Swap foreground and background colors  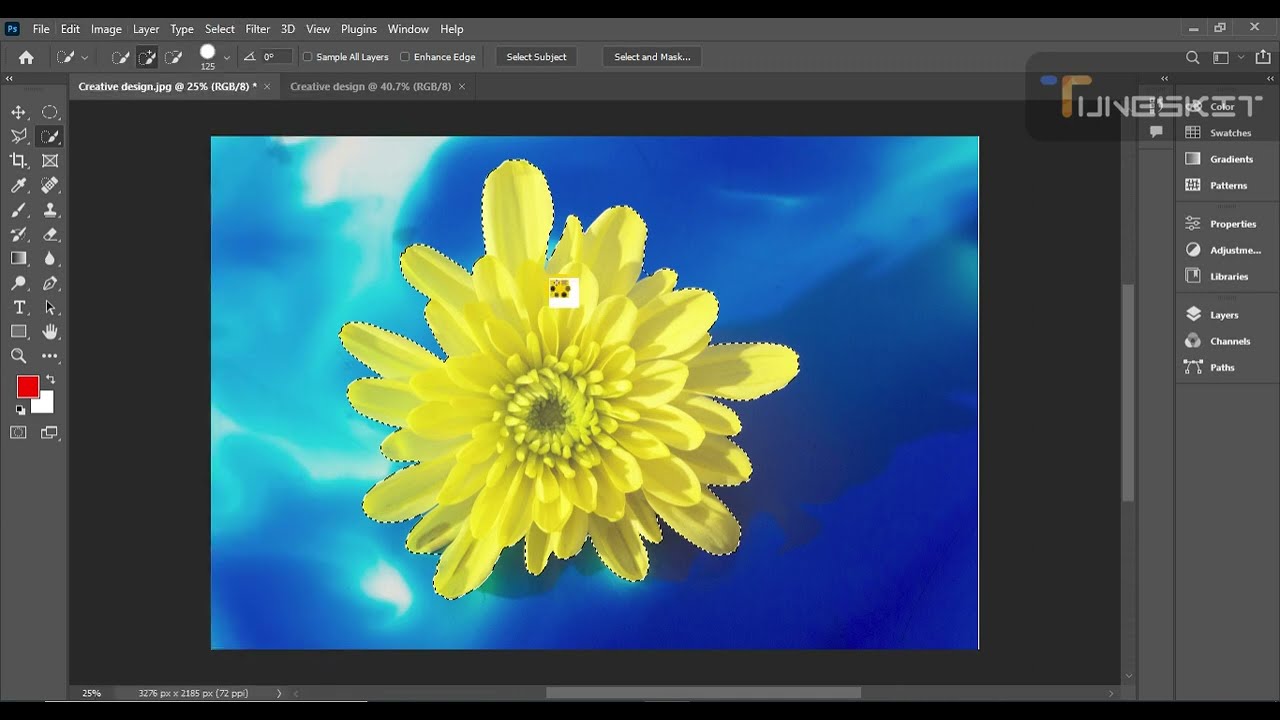50,380
